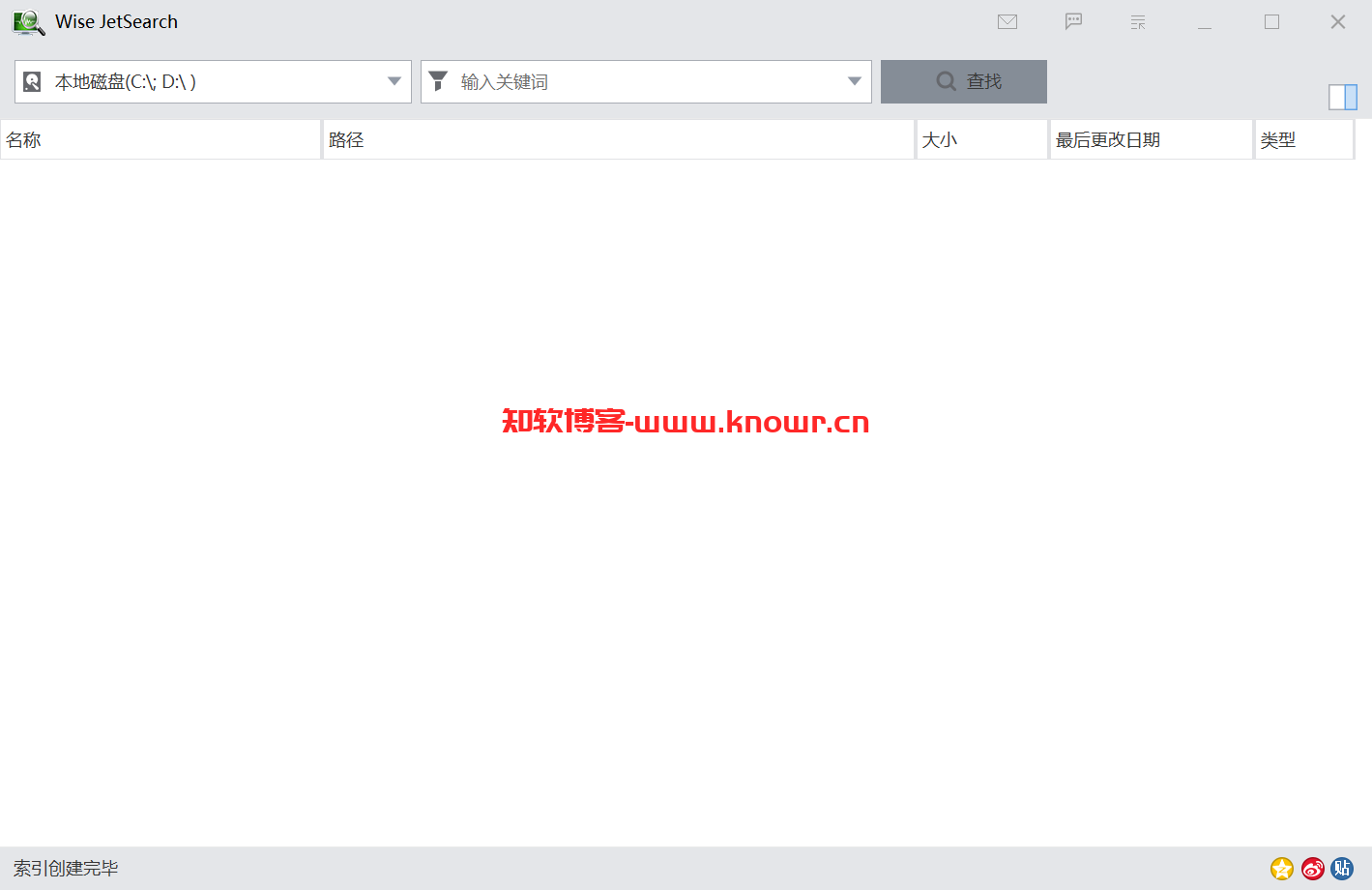Image resolution: width=1372 pixels, height=890 pixels.
Task: Click the Wise JetSearch app logo icon
Action: (28, 22)
